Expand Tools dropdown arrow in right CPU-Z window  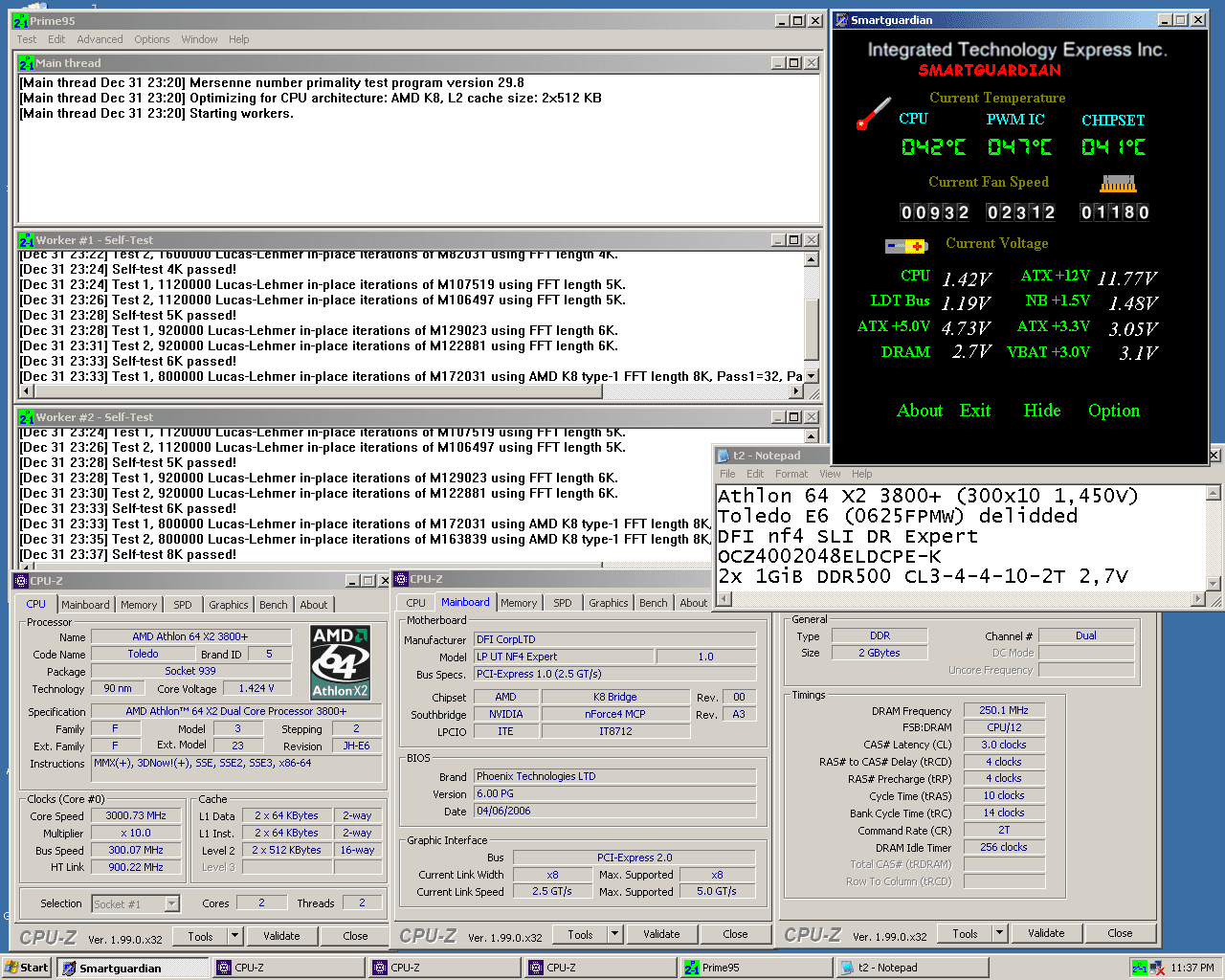tap(999, 933)
